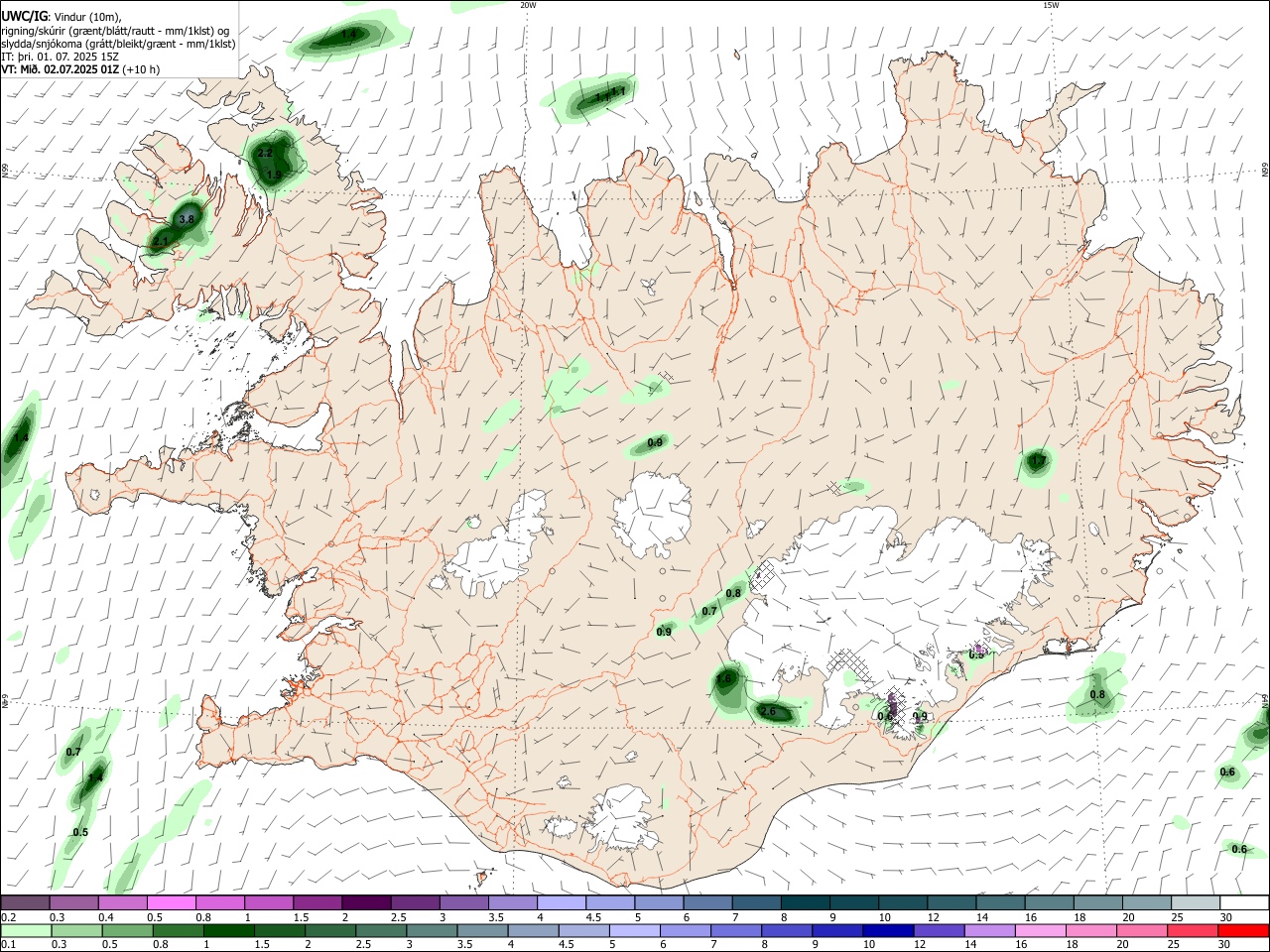The height and width of the screenshot is (952, 1270).
Task: Click the "VT: Mið. 02.07.2025 01Z" valid time
Action: 61,70
